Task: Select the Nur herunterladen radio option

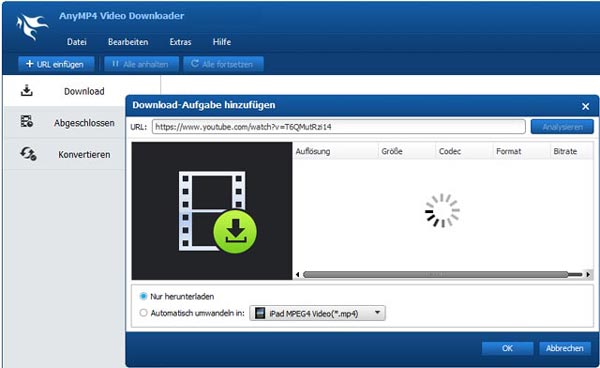Action: (x=143, y=296)
